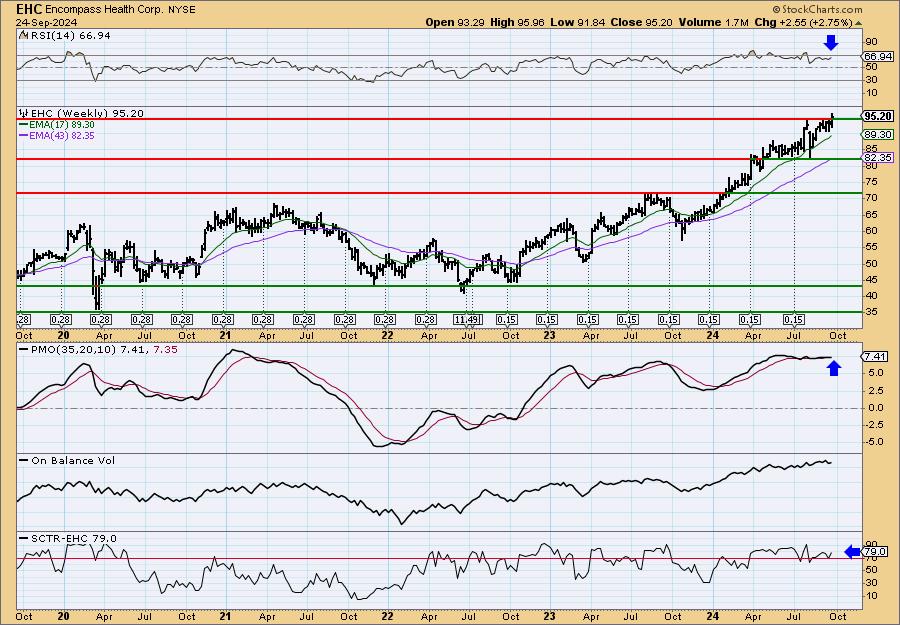This screenshot has height=625, width=900.
Task: Click the 24-Sep-2024 chart date
Action: [44, 22]
